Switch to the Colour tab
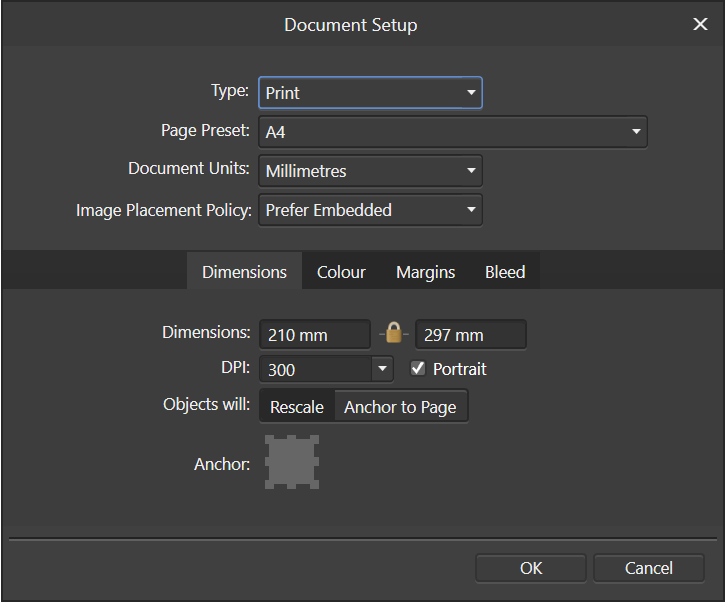725x602 pixels. pos(341,272)
